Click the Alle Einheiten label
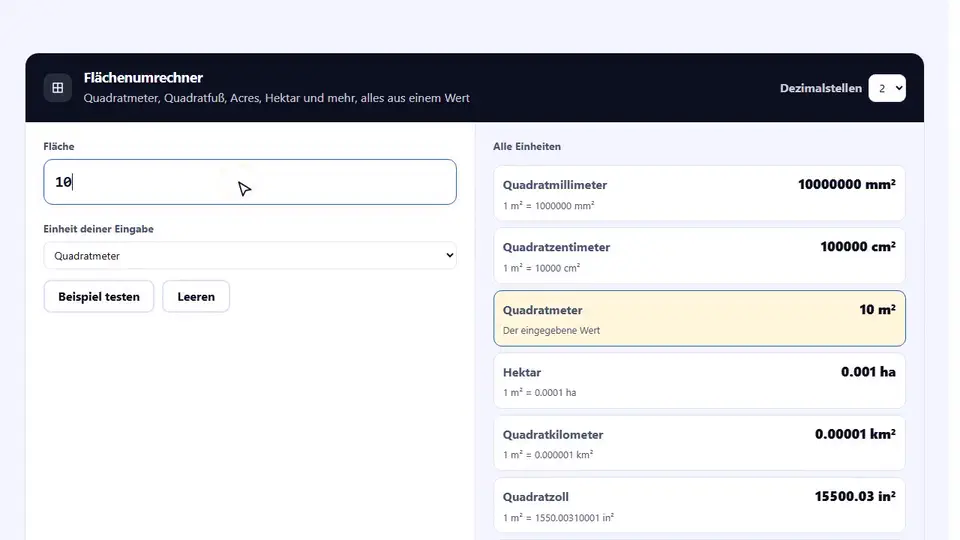Image resolution: width=960 pixels, height=540 pixels. click(527, 146)
